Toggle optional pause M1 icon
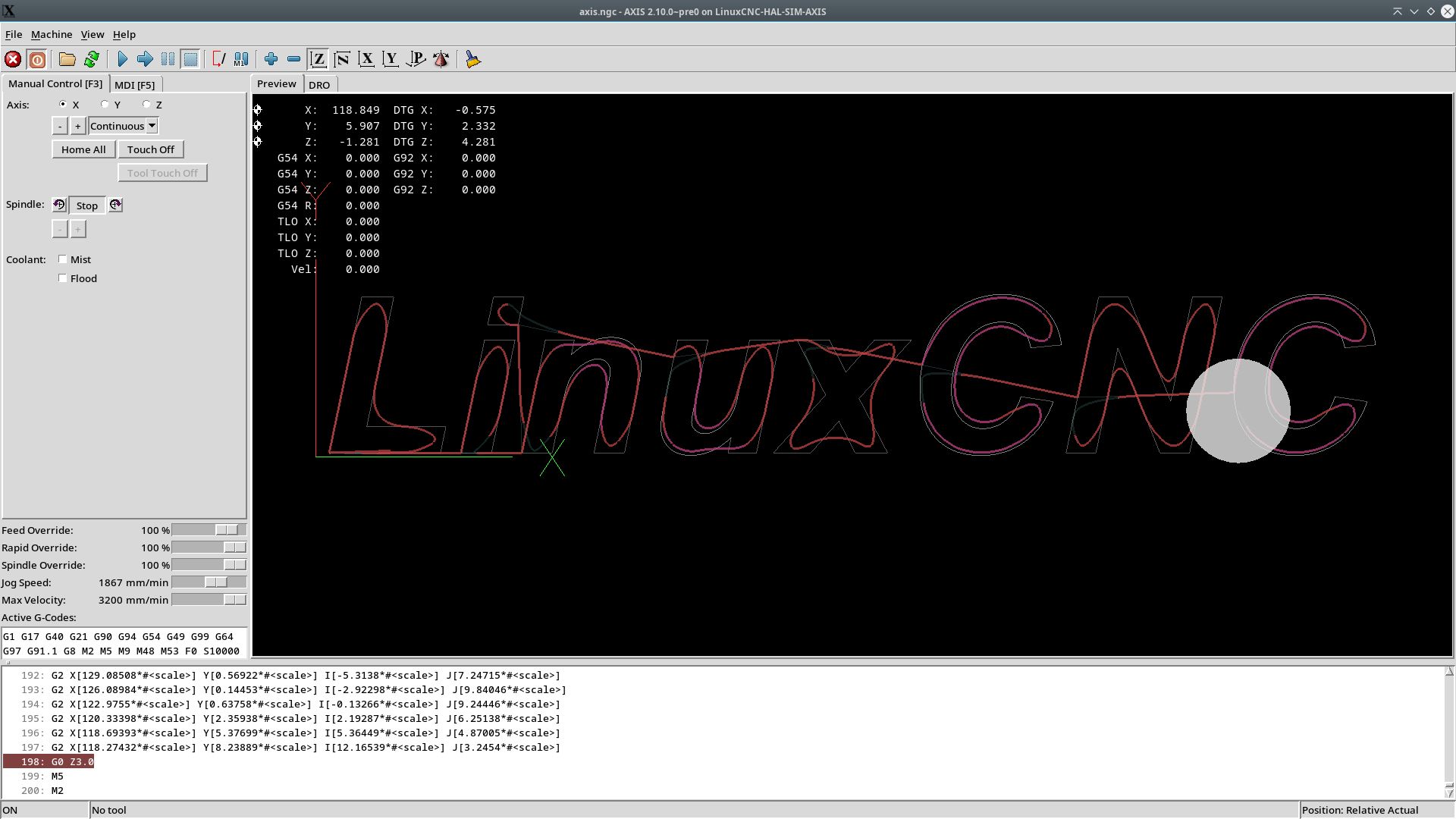The image size is (1456, 819). [241, 59]
